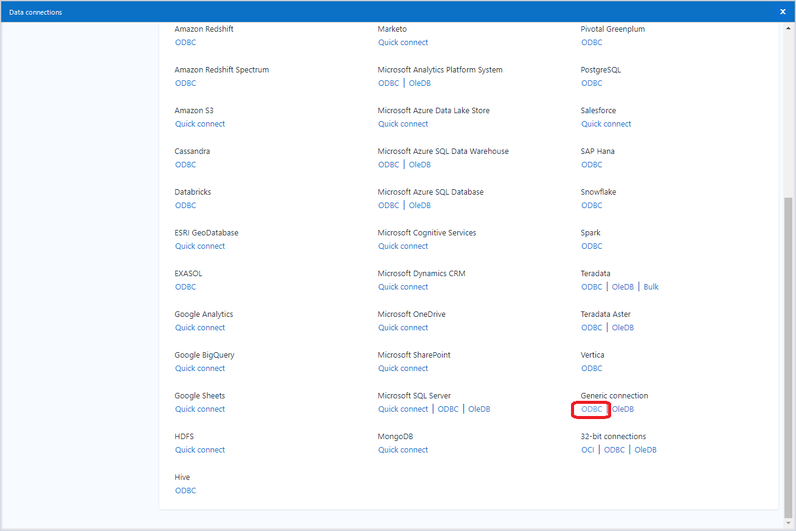Open ODBC link under EXASOL
The height and width of the screenshot is (531, 796).
185,287
